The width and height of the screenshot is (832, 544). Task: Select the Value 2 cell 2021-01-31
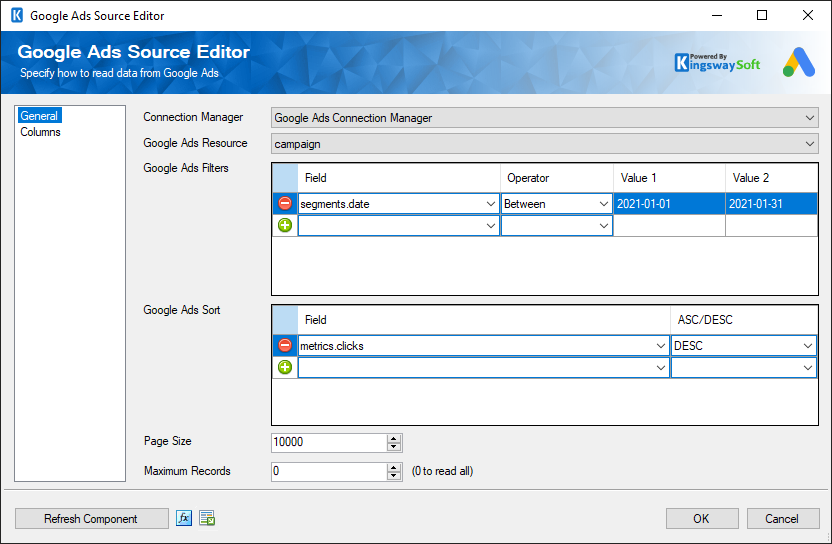[x=772, y=204]
